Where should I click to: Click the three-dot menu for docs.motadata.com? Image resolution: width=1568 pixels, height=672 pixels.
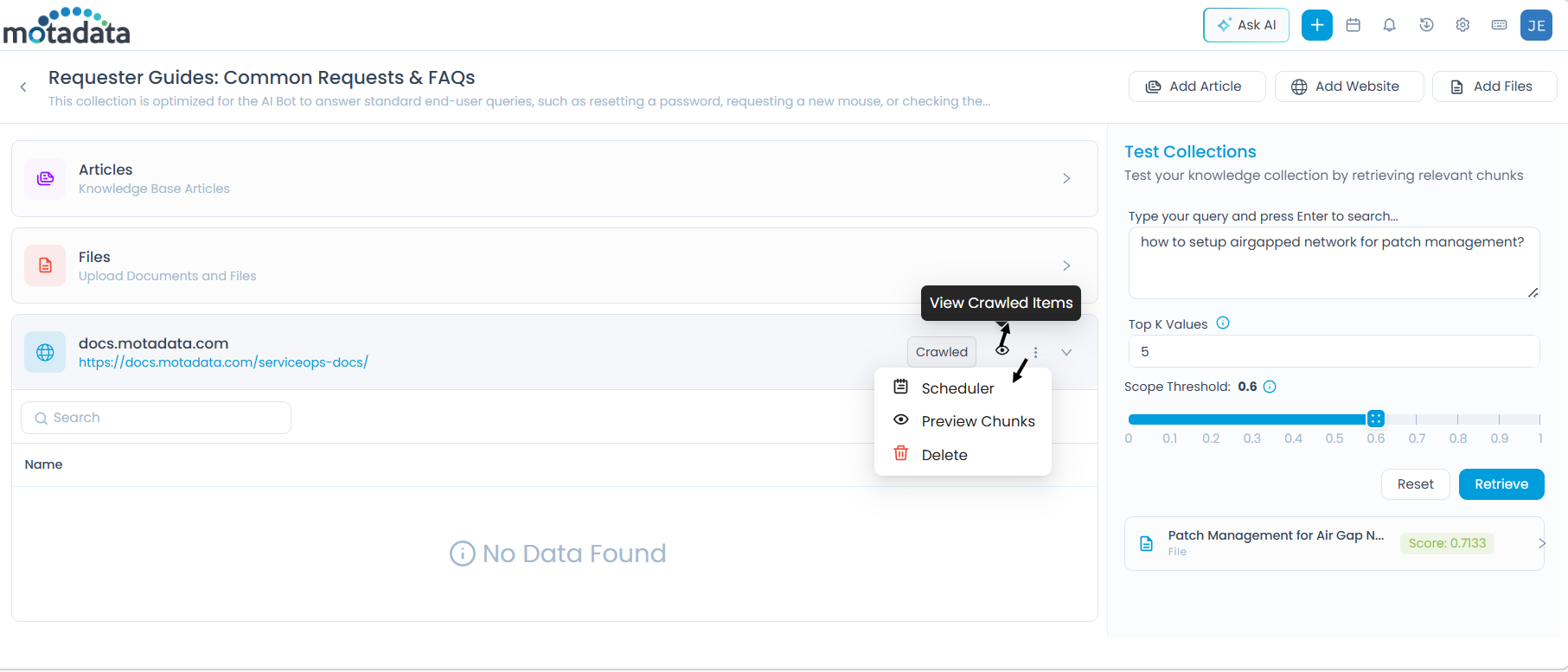1035,352
